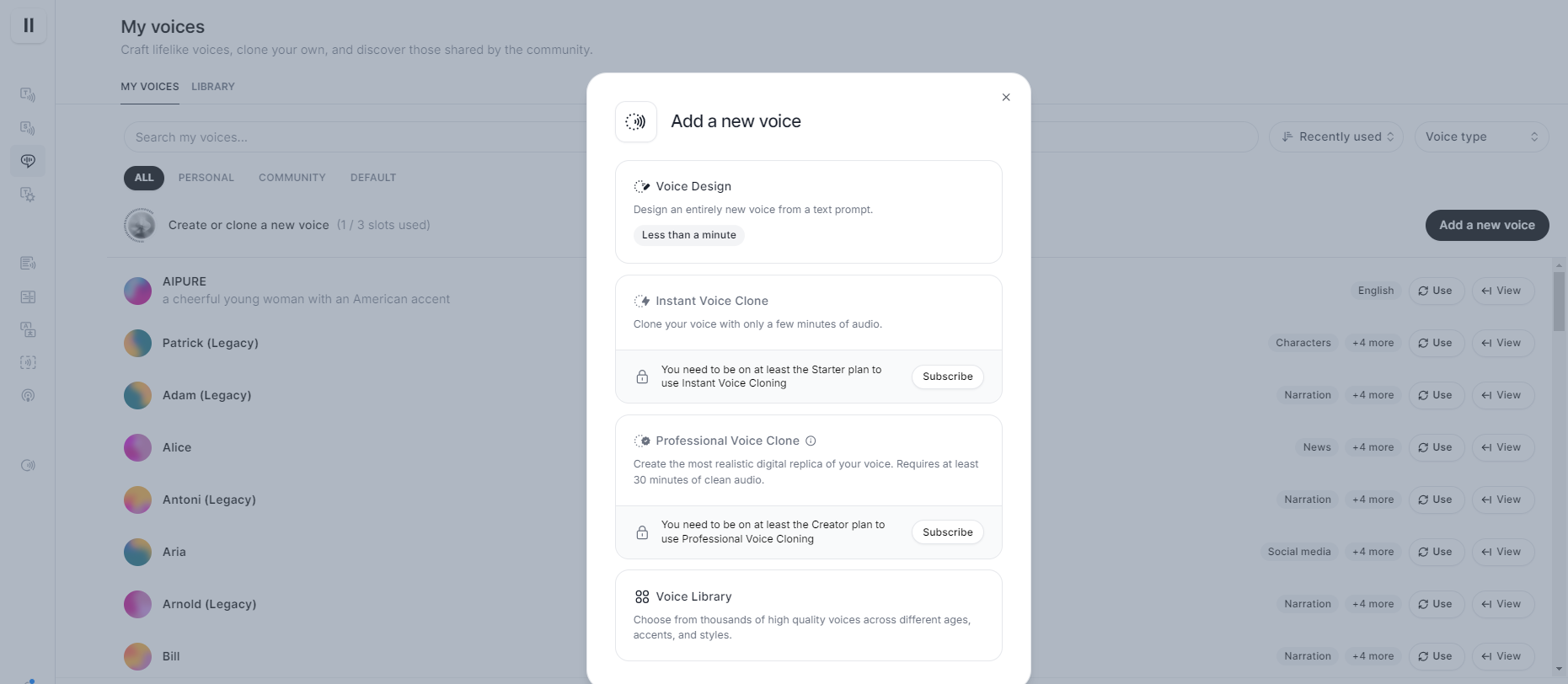Click the info icon beside Professional Voice Clone
Screen dimensions: 1568x684
click(x=811, y=441)
